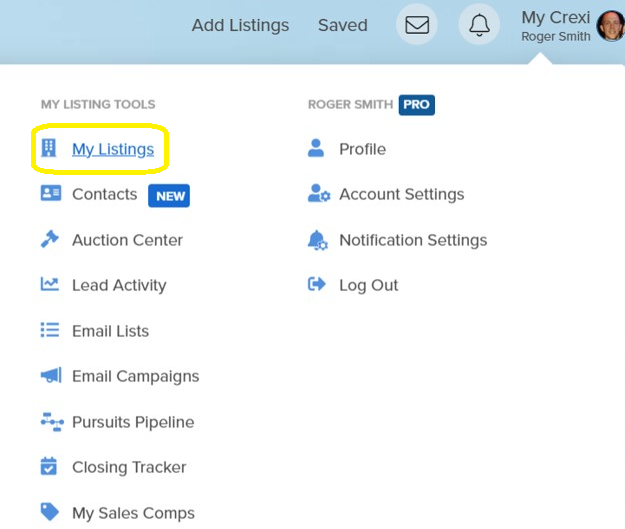Open the My Listings link
The height and width of the screenshot is (529, 625).
tap(113, 149)
